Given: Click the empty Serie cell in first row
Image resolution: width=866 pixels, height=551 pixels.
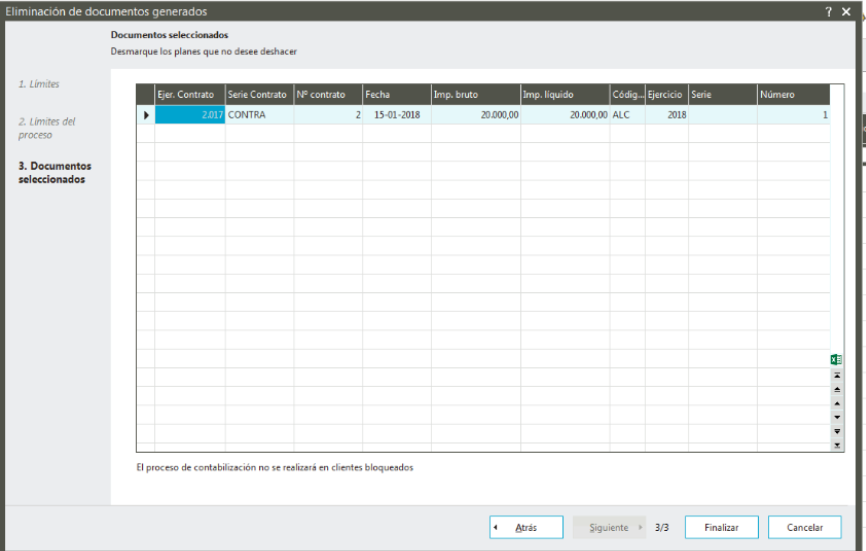Looking at the screenshot, I should tap(723, 115).
